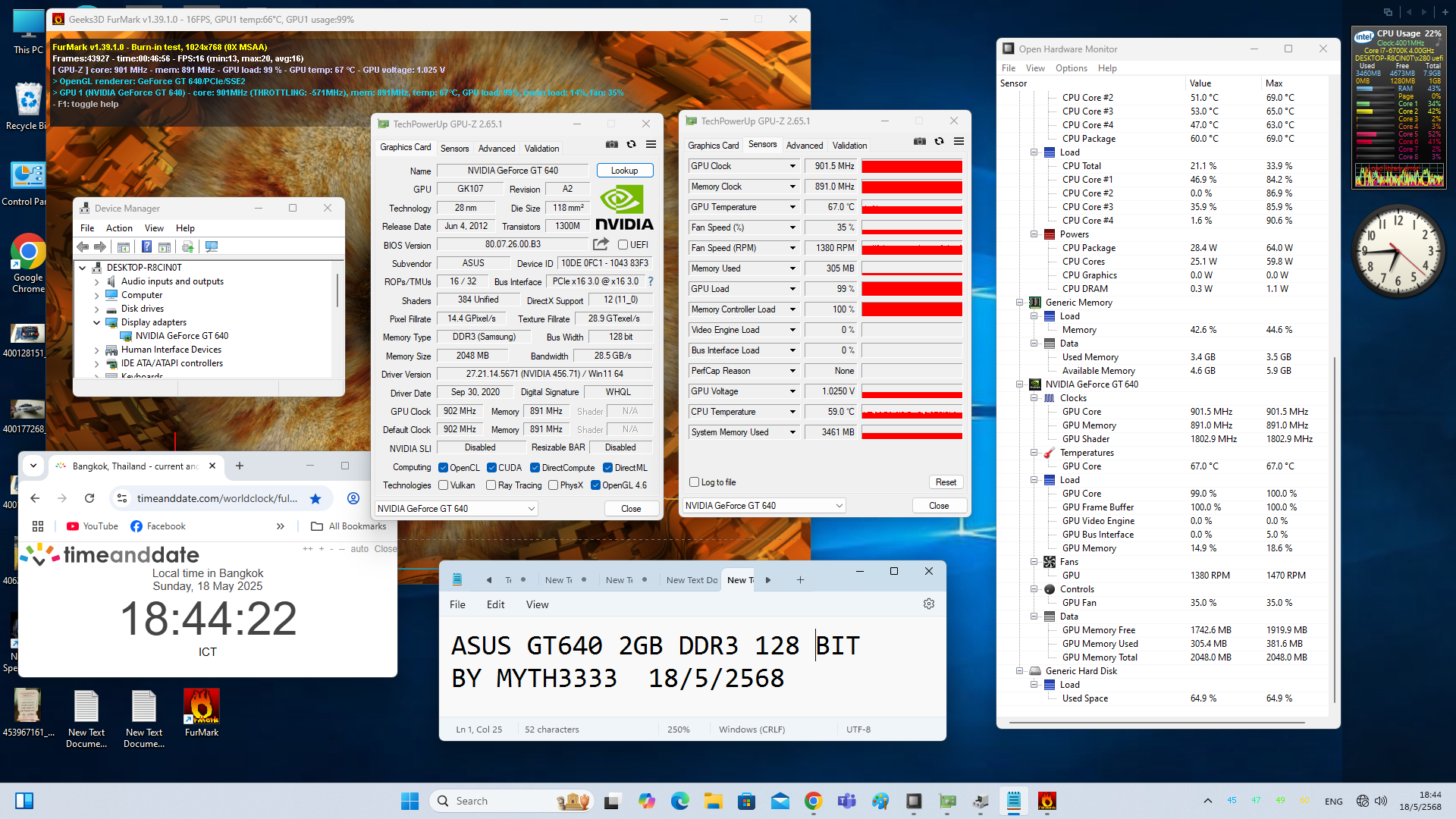The image size is (1456, 819).
Task: Open the Action menu in Device Manager
Action: tap(119, 228)
